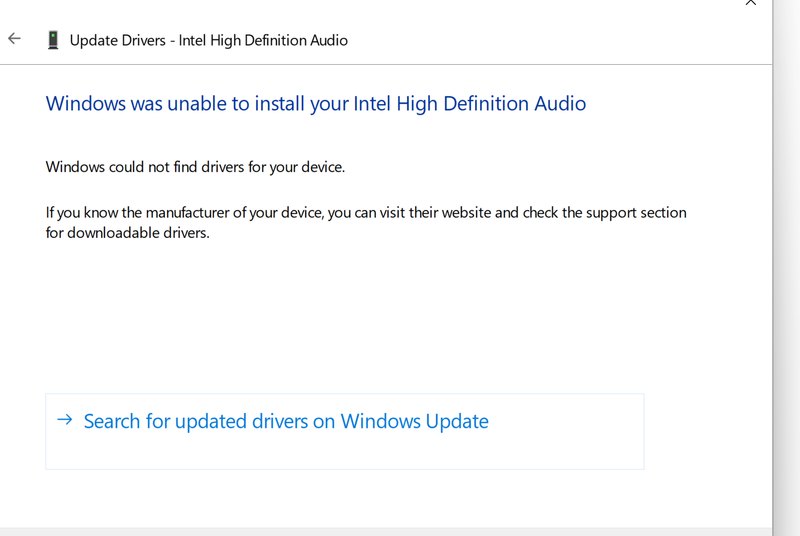Click the word 'manufacturer' in the help paragraph
Image resolution: width=800 pixels, height=536 pixels.
(x=189, y=213)
